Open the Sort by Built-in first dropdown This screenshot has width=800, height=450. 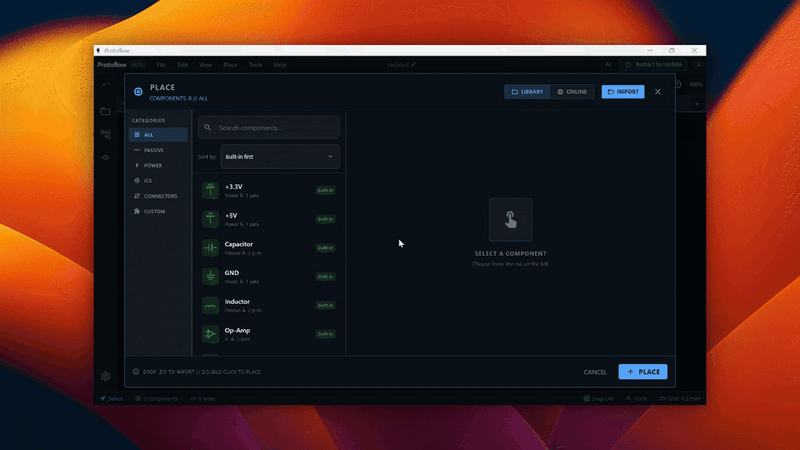point(280,157)
